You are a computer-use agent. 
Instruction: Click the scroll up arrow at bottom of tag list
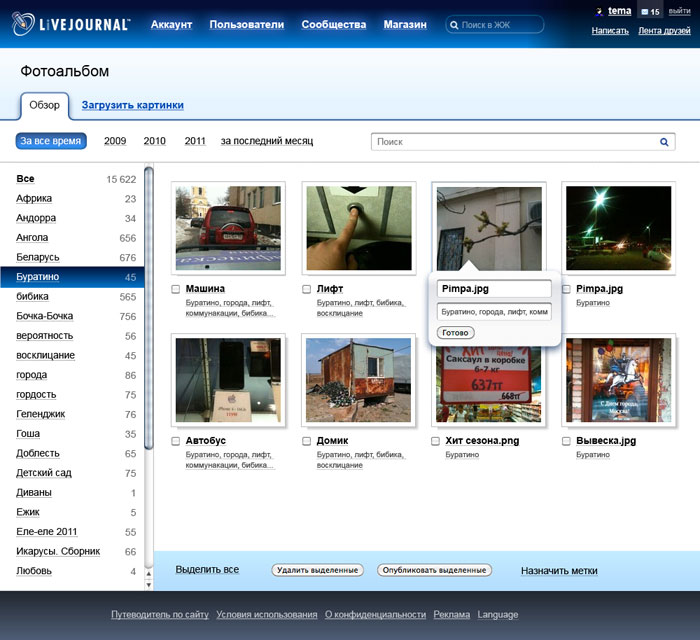pos(149,572)
